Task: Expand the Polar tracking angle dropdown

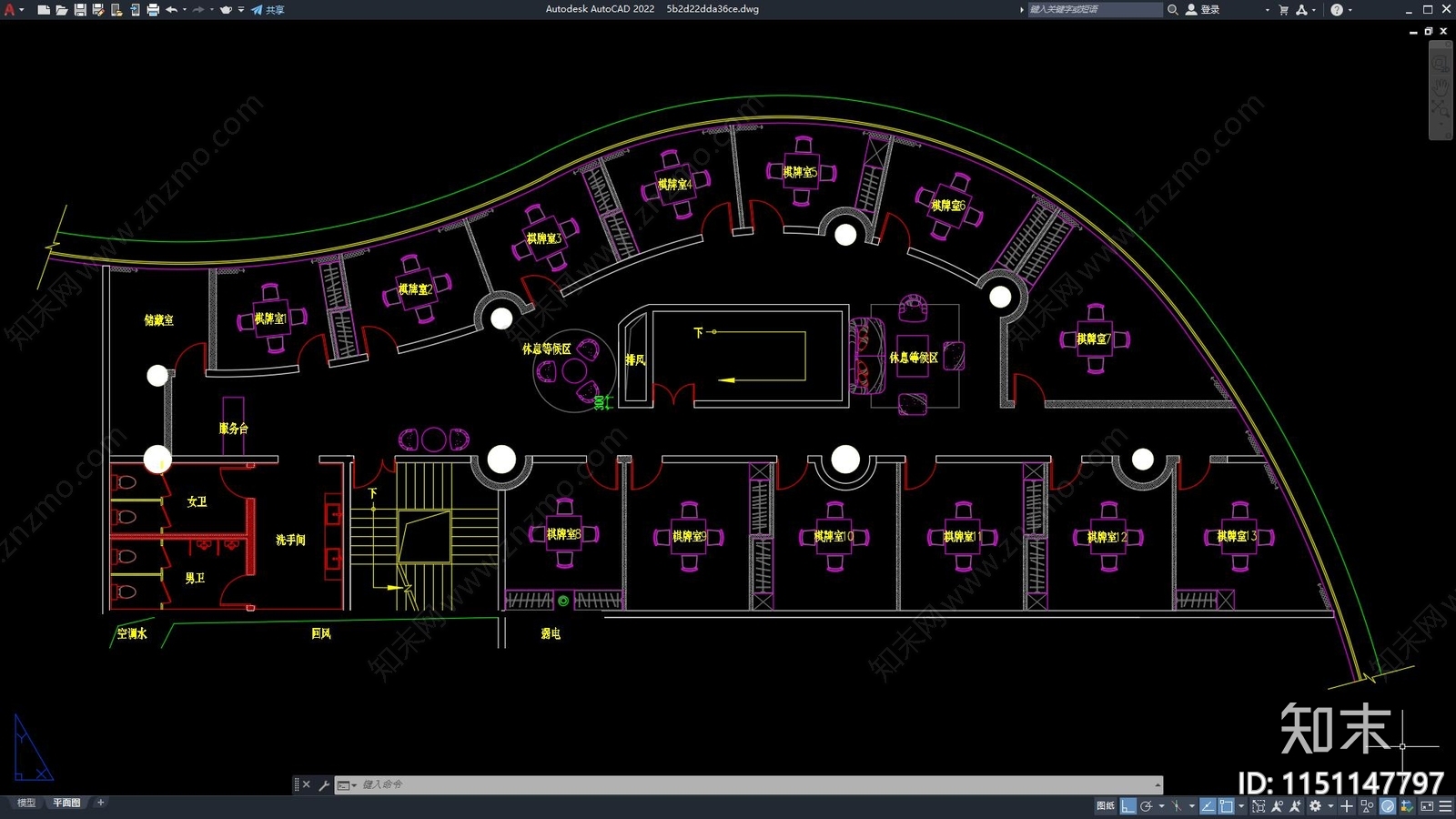Action: click(x=1161, y=805)
